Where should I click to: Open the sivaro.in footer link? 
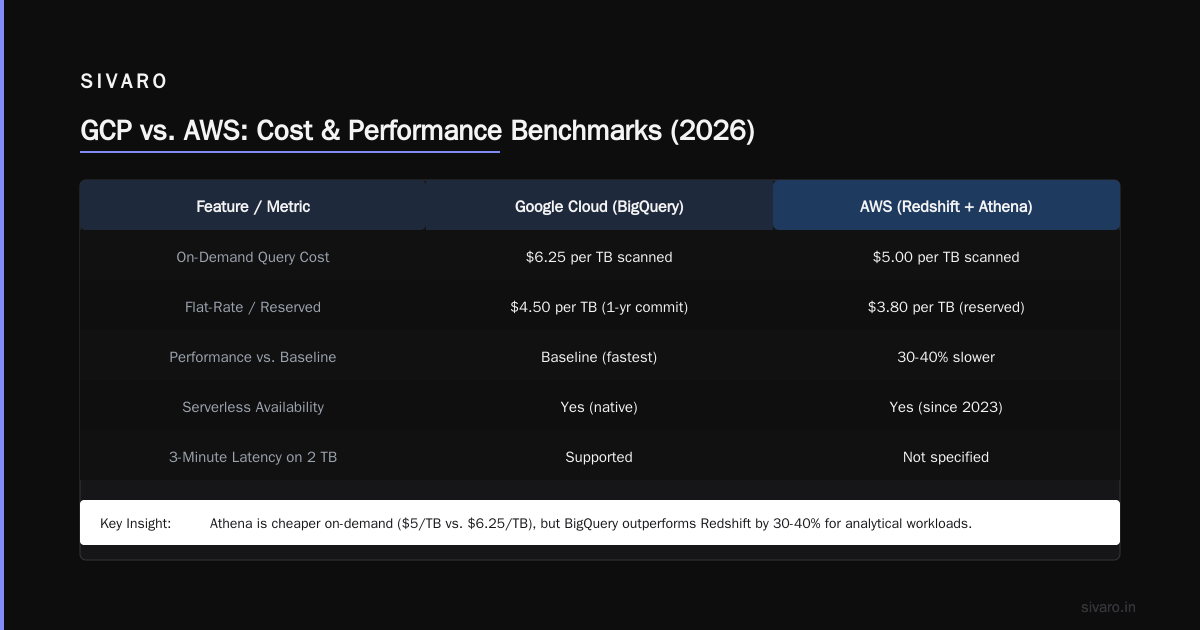click(x=1109, y=607)
